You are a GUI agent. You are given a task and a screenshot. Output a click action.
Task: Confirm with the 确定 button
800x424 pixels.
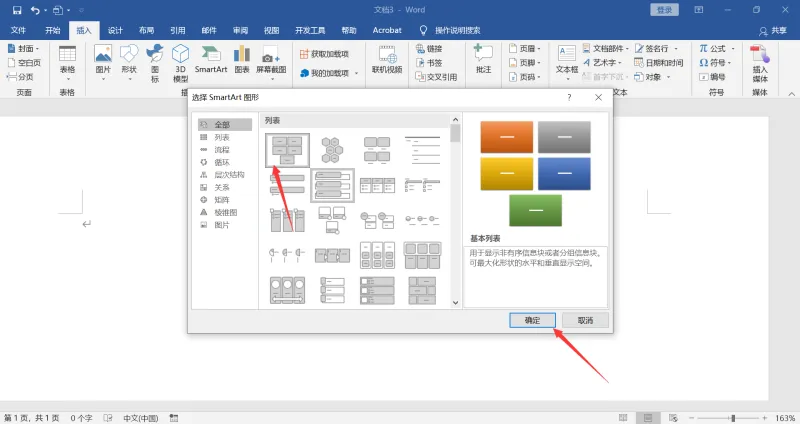[x=532, y=320]
